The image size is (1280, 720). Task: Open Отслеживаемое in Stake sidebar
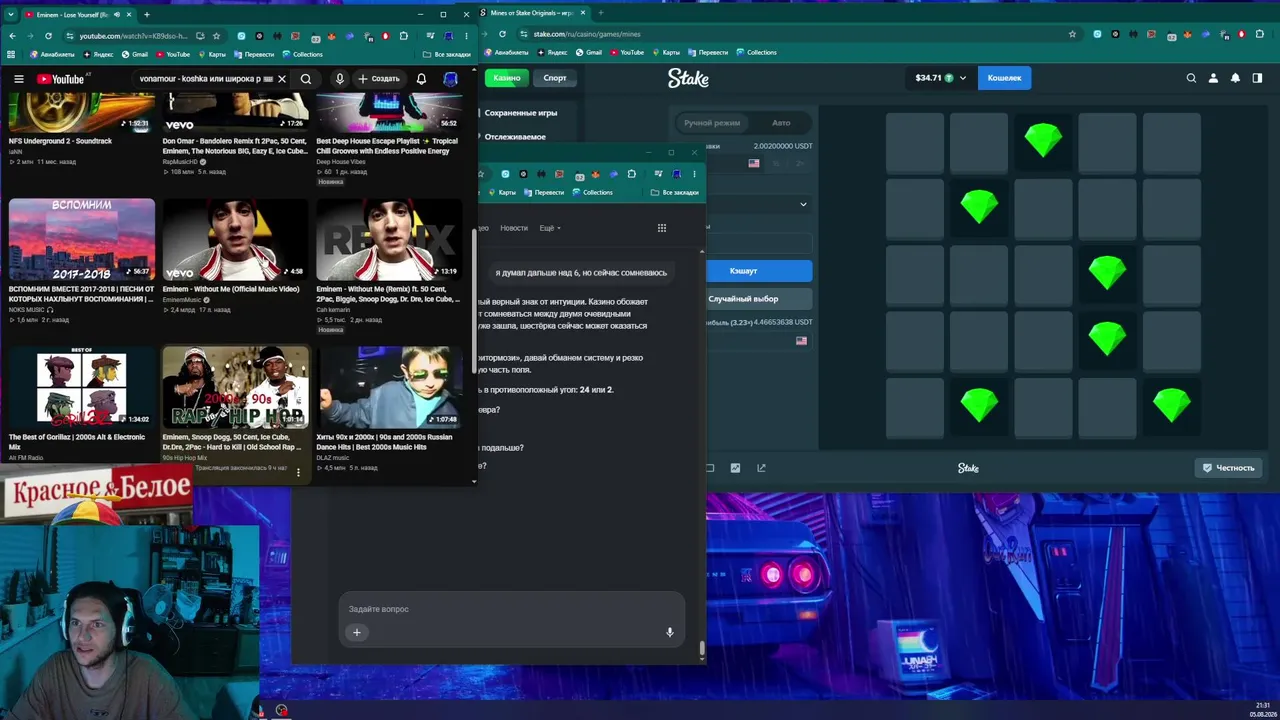pyautogui.click(x=514, y=137)
